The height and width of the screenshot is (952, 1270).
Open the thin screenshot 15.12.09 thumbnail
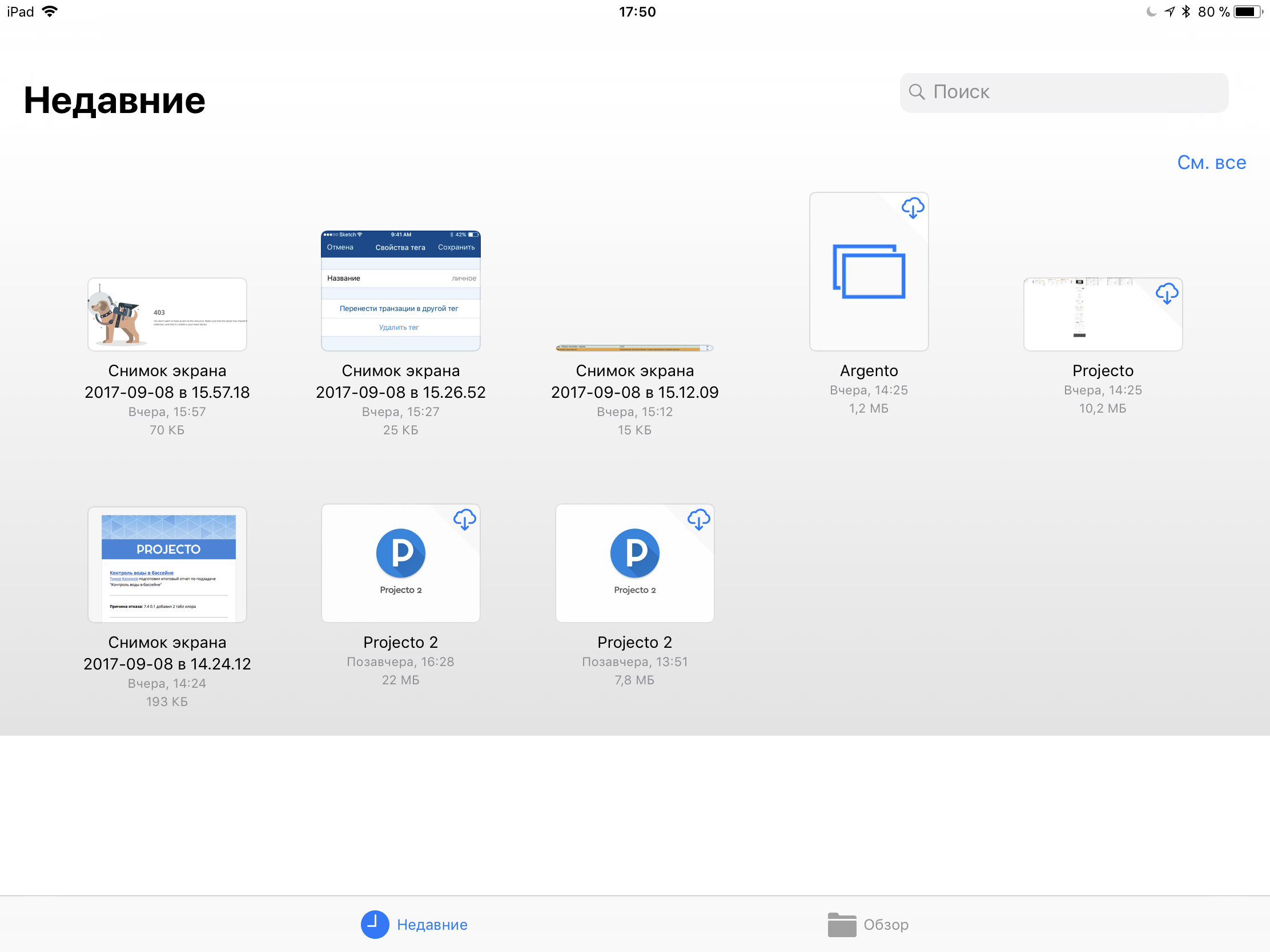point(634,348)
